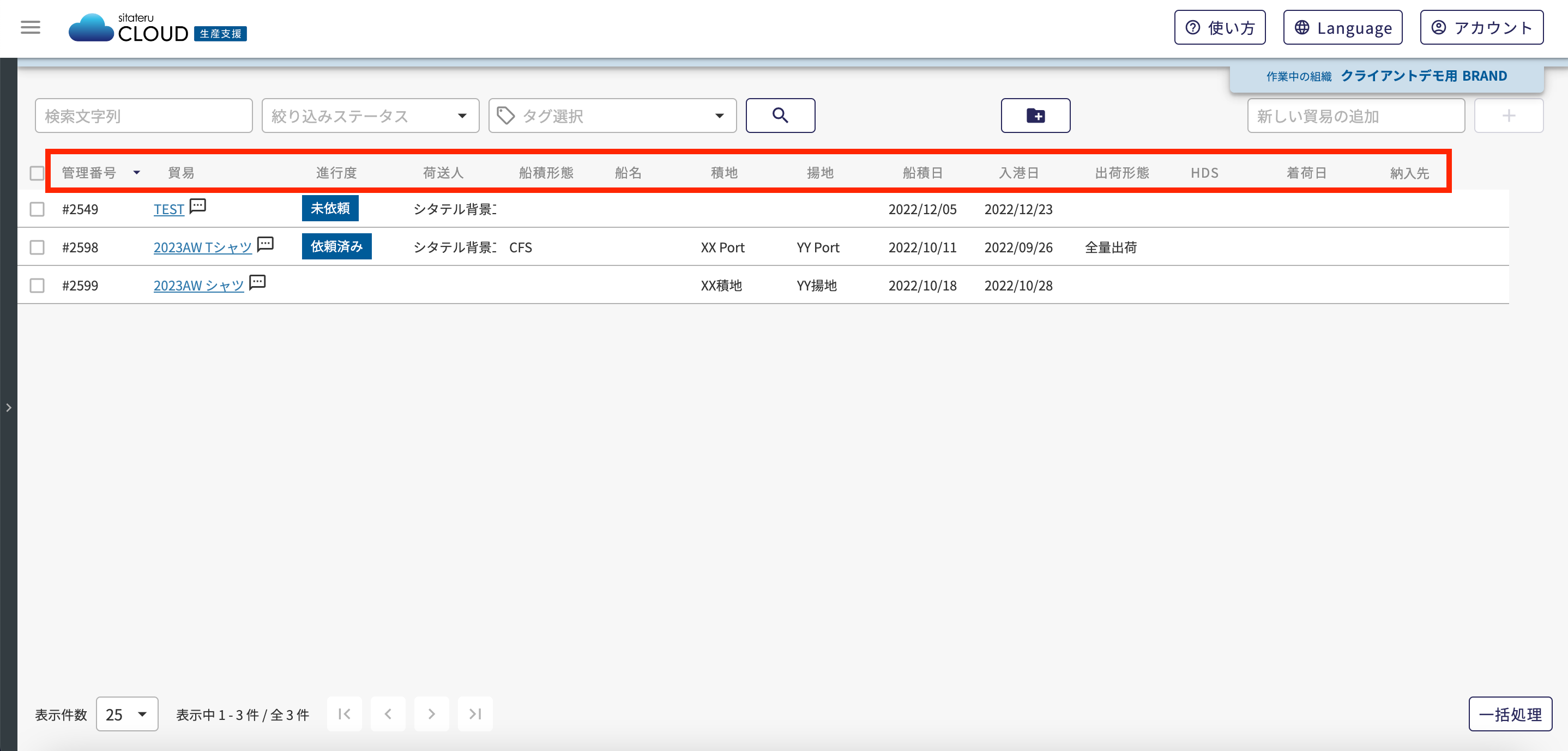This screenshot has height=751, width=1568.
Task: Click the 2022/12/23 arrival date
Action: pos(1018,209)
